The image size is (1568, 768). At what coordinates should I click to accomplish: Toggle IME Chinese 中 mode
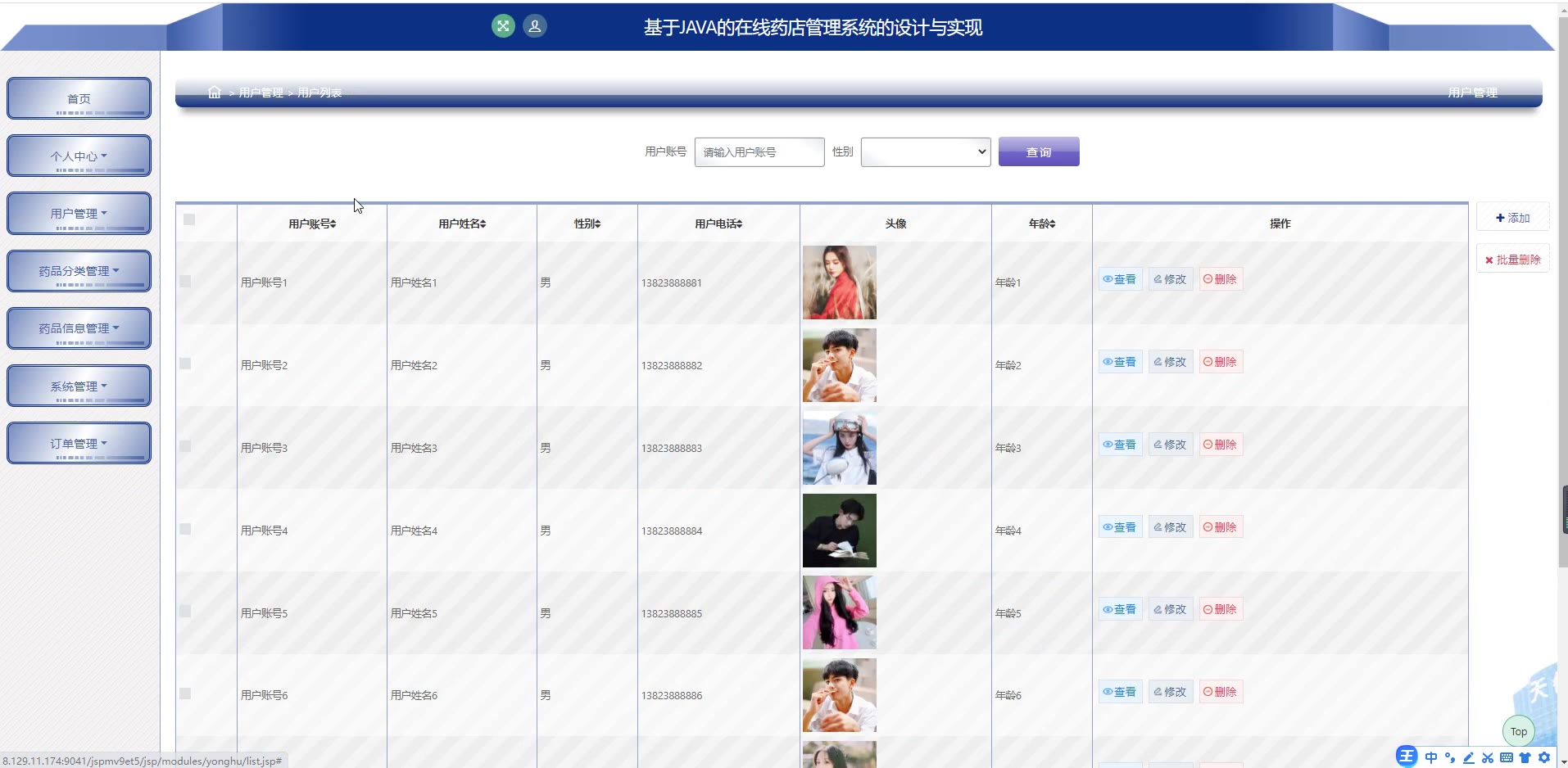pos(1431,757)
